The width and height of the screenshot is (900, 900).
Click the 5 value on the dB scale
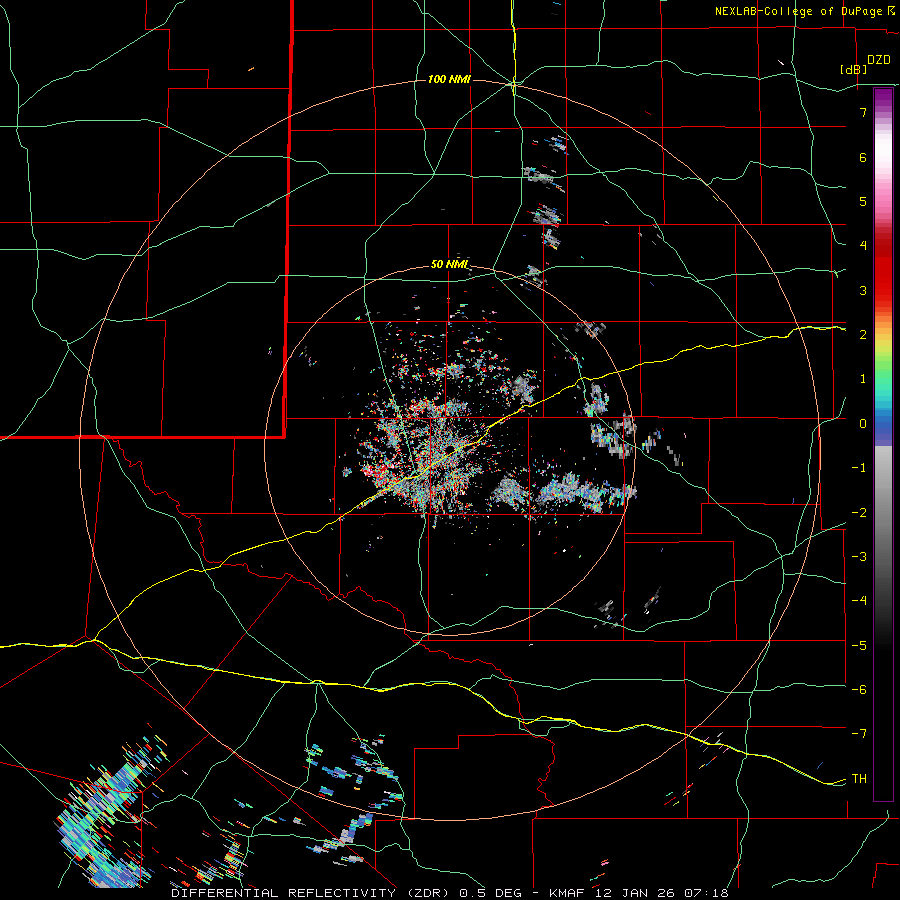[863, 201]
